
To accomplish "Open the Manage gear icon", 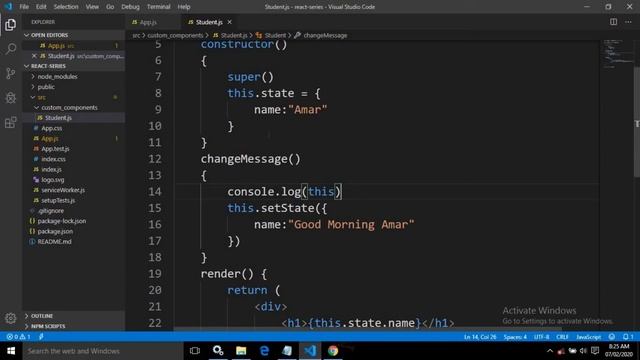I will click(11, 318).
